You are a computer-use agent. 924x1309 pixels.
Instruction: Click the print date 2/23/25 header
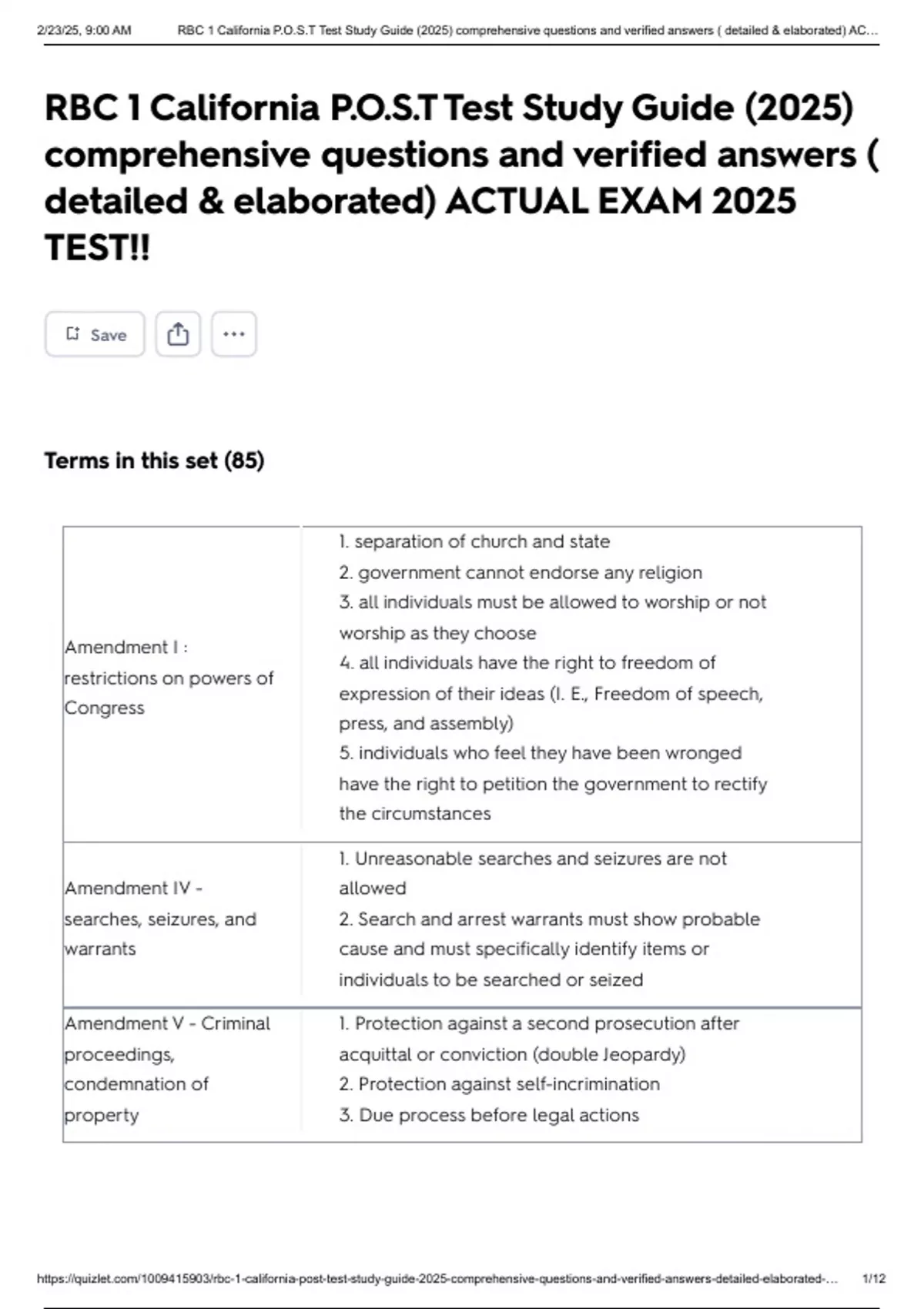(x=84, y=31)
